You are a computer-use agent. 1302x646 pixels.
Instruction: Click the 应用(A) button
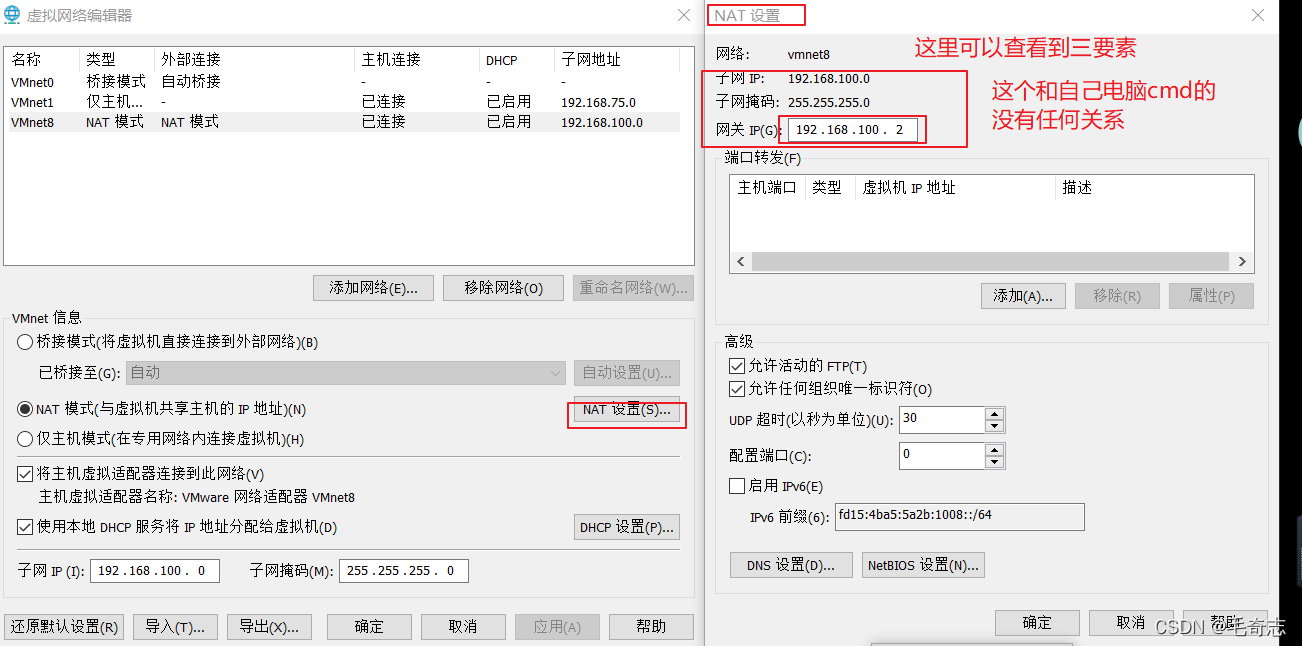(x=557, y=627)
